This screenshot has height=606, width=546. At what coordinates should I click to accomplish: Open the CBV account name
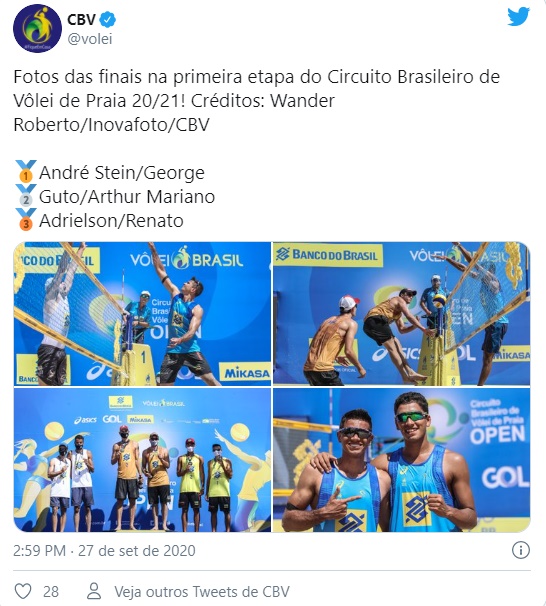(82, 19)
